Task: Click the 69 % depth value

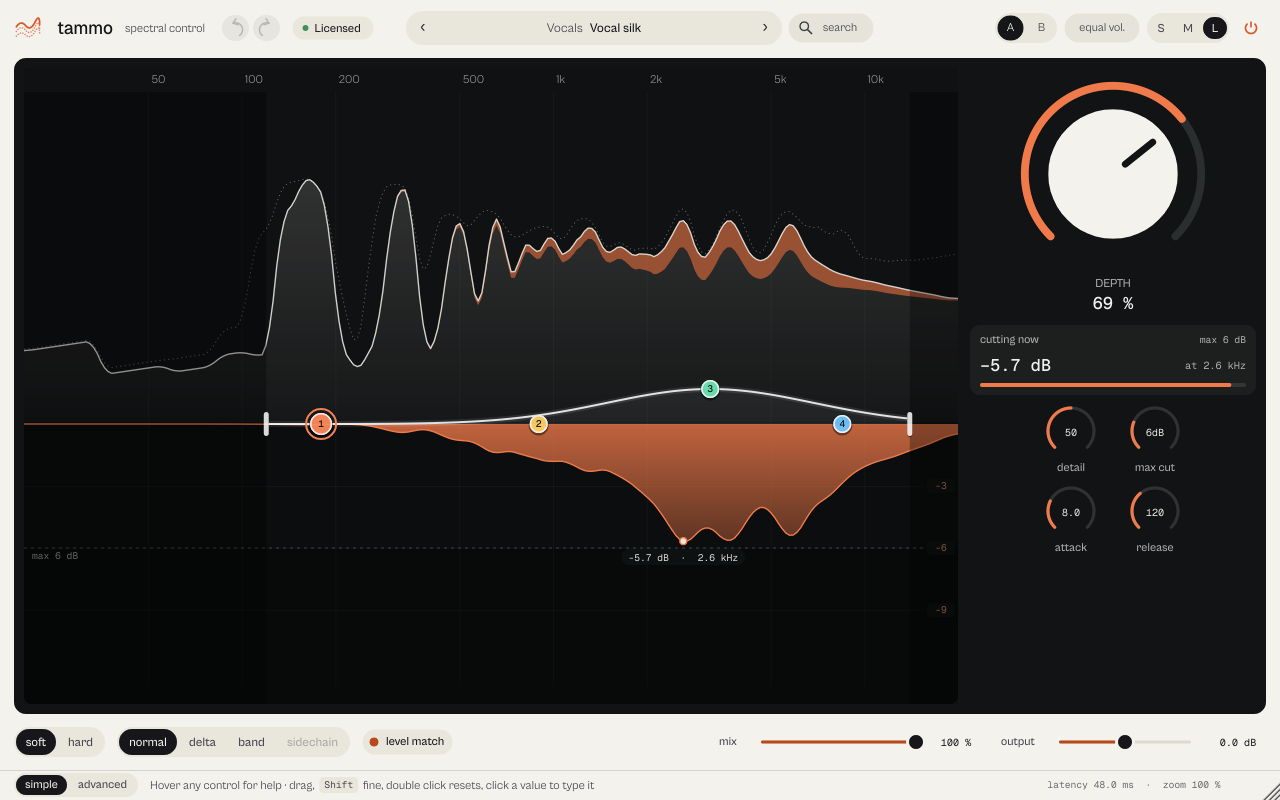Action: point(1113,303)
